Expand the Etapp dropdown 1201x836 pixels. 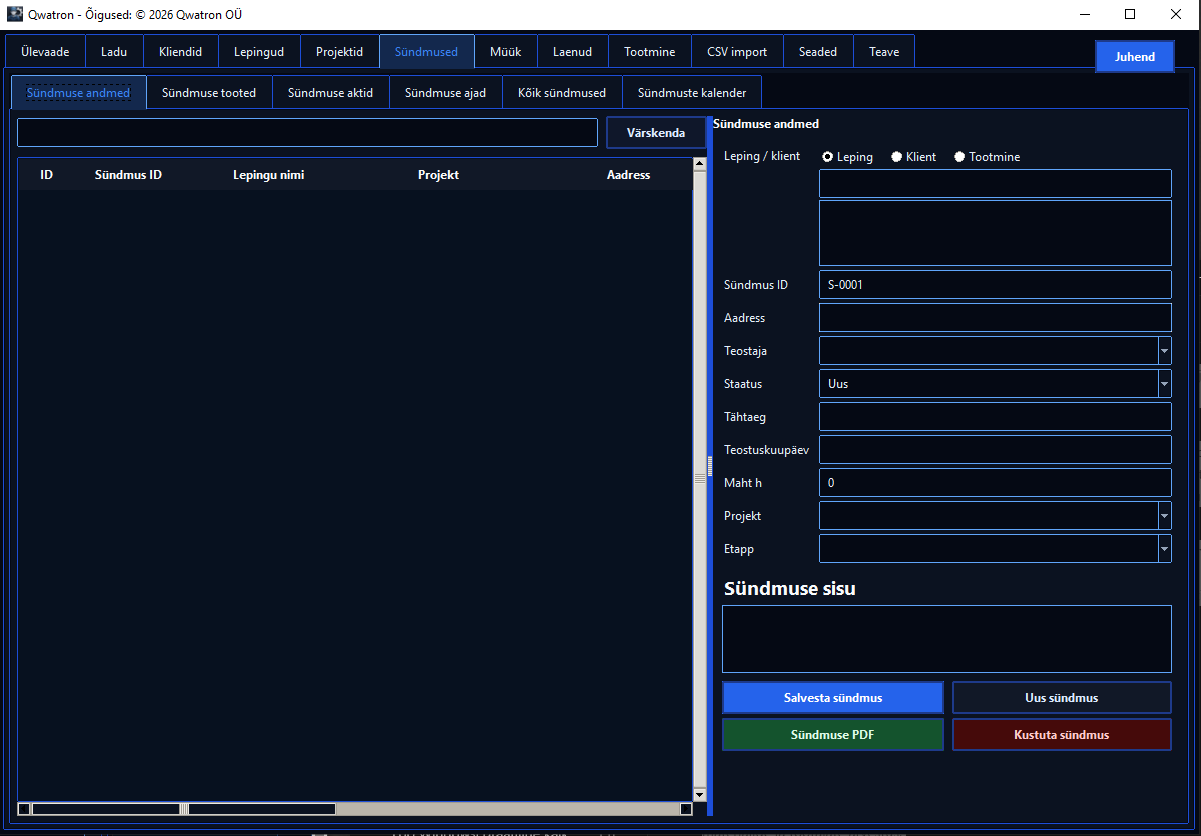point(1164,549)
